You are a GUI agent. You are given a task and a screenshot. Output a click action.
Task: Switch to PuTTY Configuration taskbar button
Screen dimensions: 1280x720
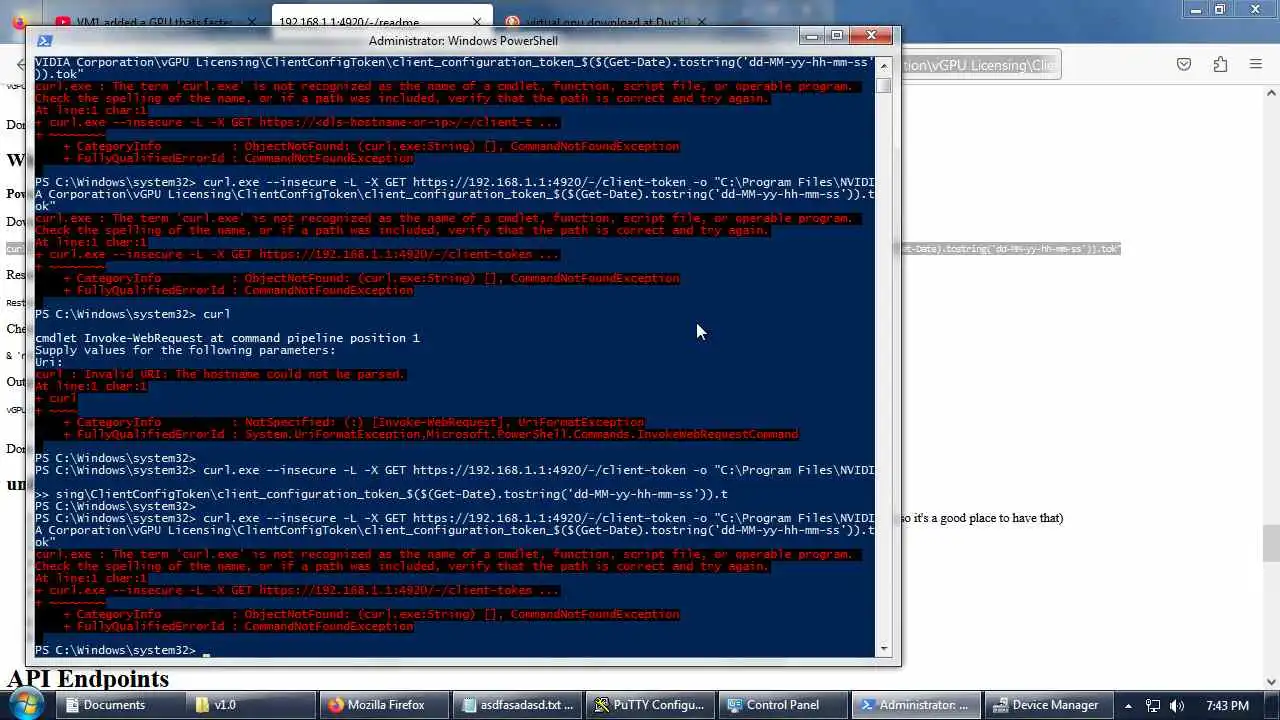point(650,705)
